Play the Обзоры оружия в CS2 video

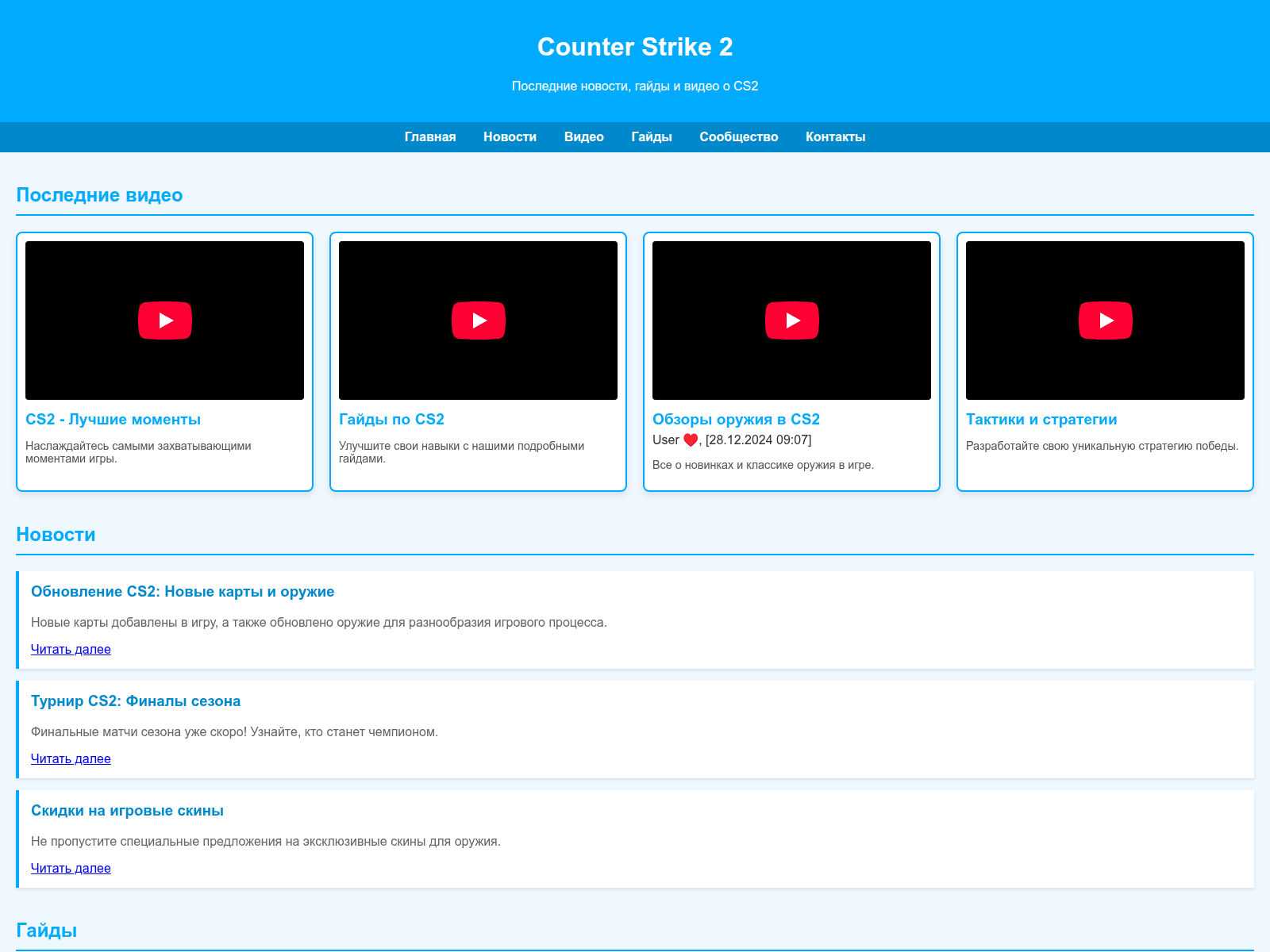[792, 321]
